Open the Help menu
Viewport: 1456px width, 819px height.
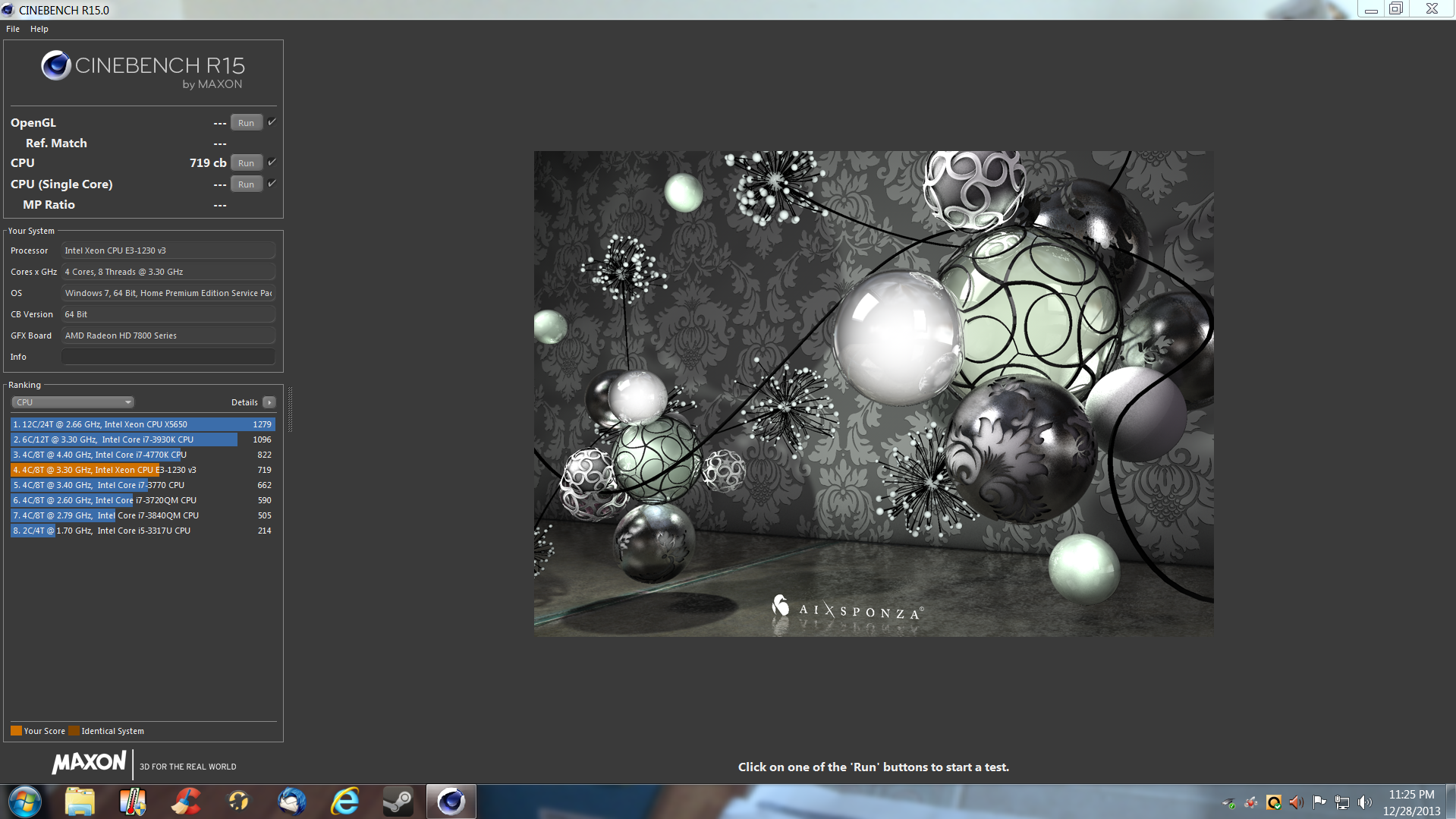(39, 29)
